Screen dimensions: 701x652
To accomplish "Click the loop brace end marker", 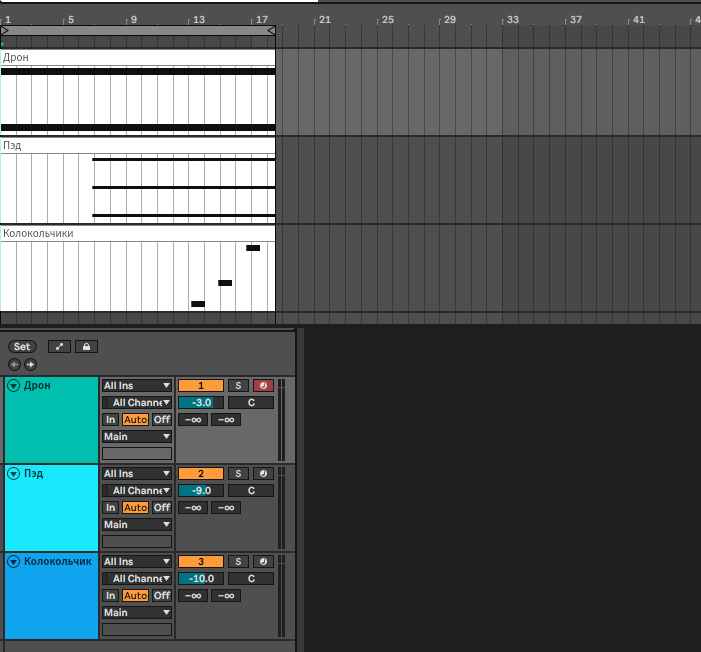I will coord(271,30).
